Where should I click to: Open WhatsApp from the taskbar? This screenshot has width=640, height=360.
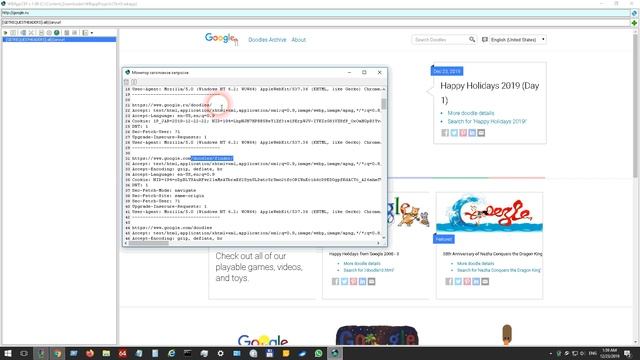318,353
